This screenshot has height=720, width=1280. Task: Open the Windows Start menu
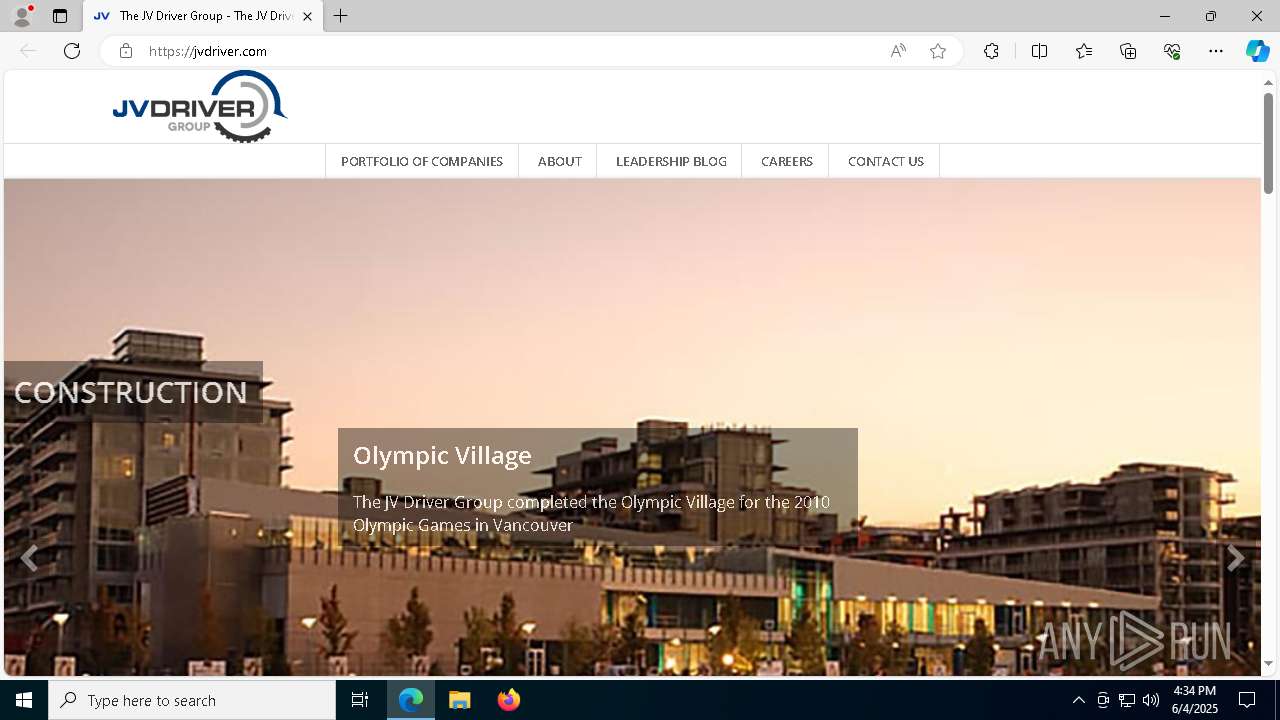[x=24, y=700]
